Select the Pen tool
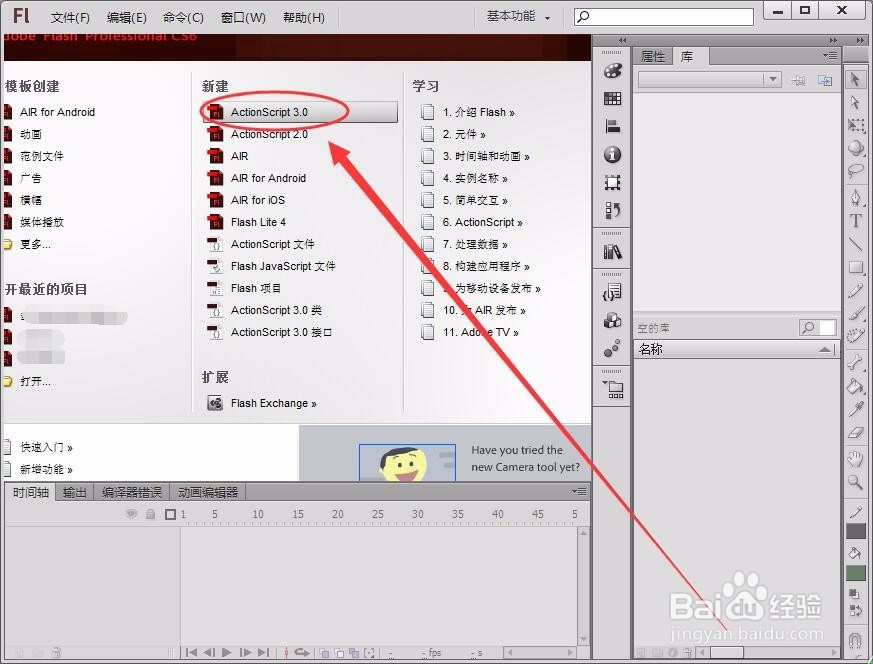873x664 pixels. click(x=855, y=198)
